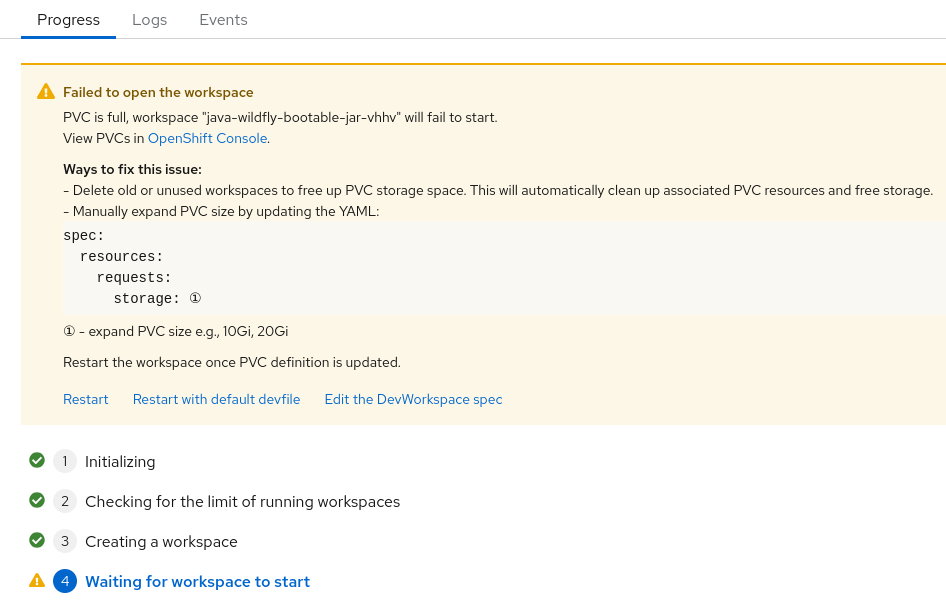Image resolution: width=946 pixels, height=603 pixels.
Task: Click the warning icon beside Waiting for workspace
Action: pyautogui.click(x=37, y=581)
